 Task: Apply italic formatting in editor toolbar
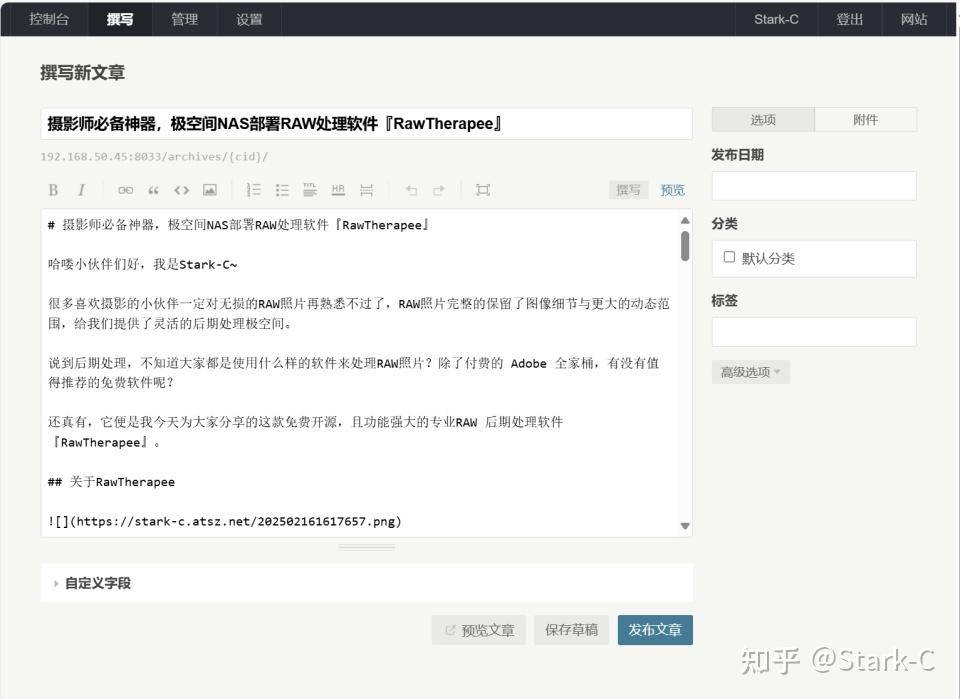pyautogui.click(x=81, y=190)
